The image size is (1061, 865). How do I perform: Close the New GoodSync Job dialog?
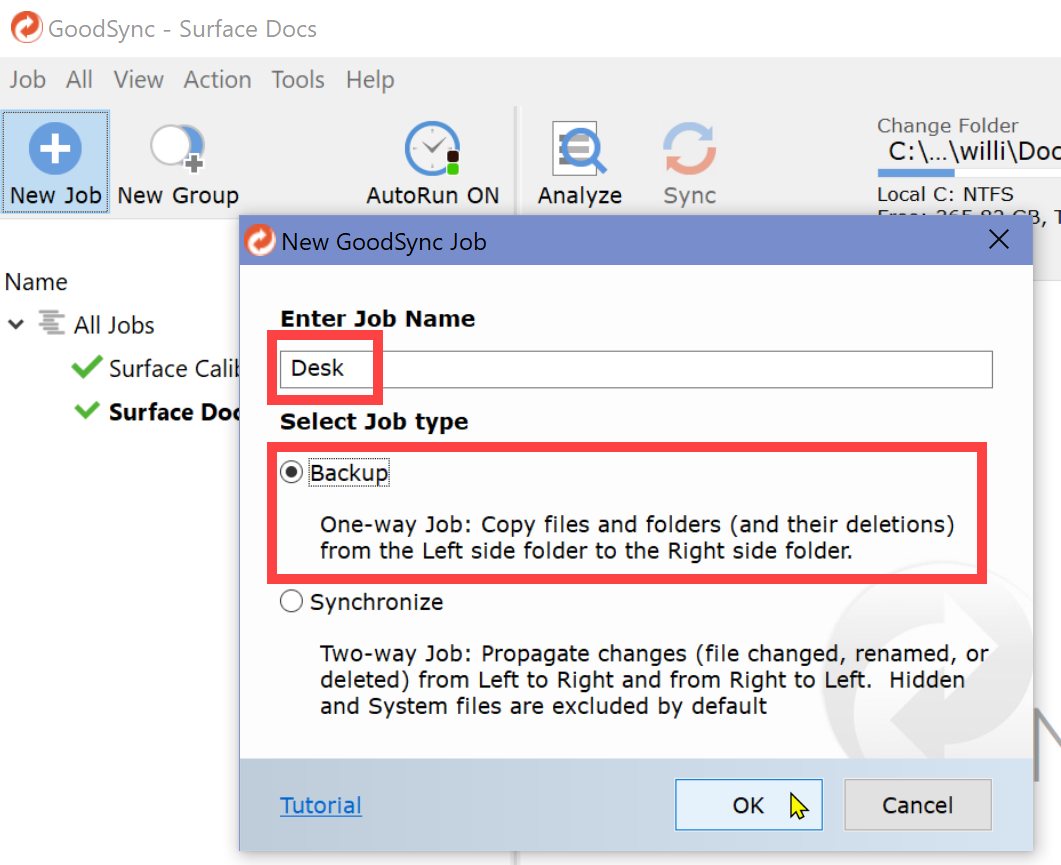[999, 240]
